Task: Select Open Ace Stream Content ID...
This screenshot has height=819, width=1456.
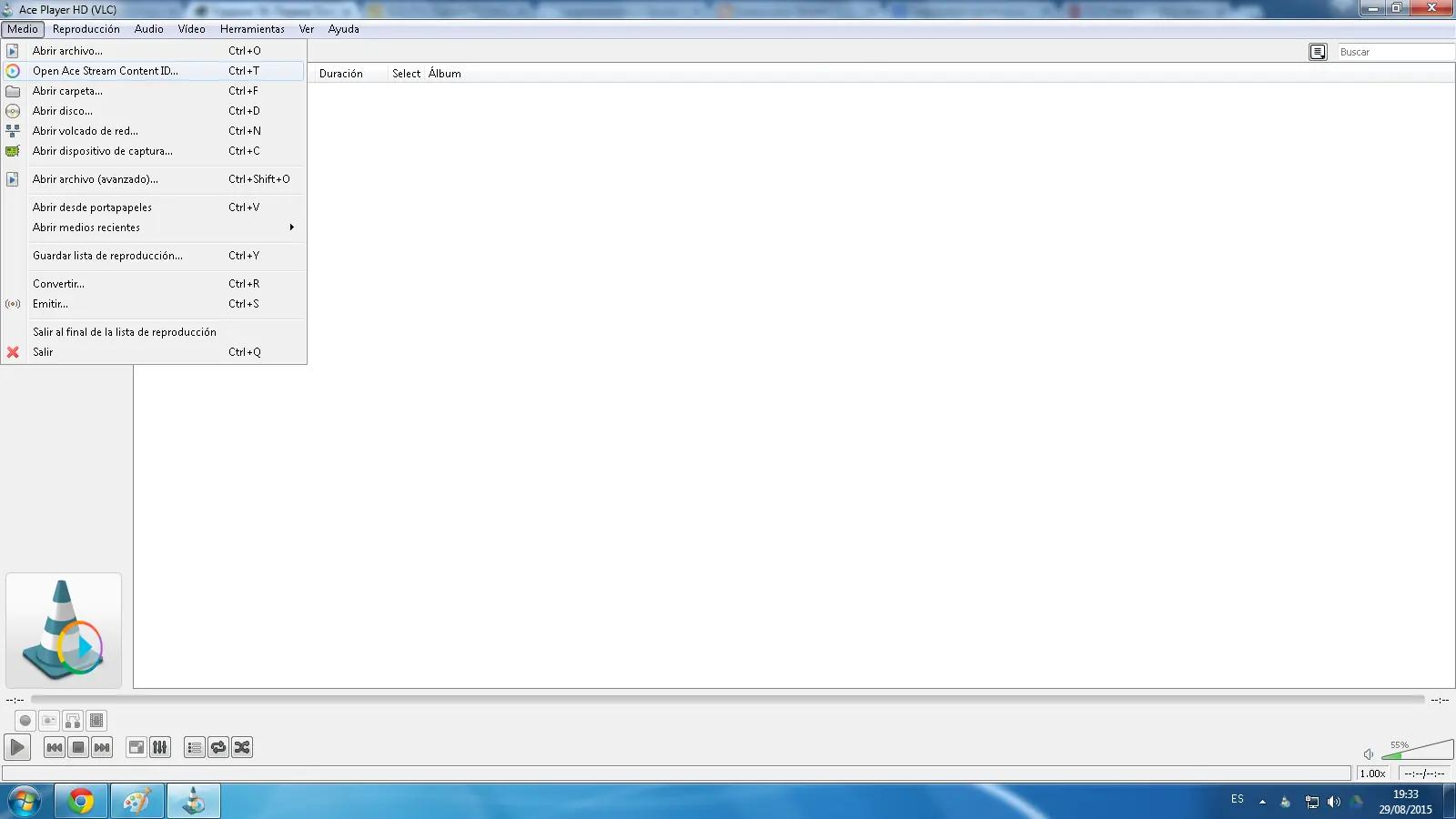Action: click(x=154, y=71)
